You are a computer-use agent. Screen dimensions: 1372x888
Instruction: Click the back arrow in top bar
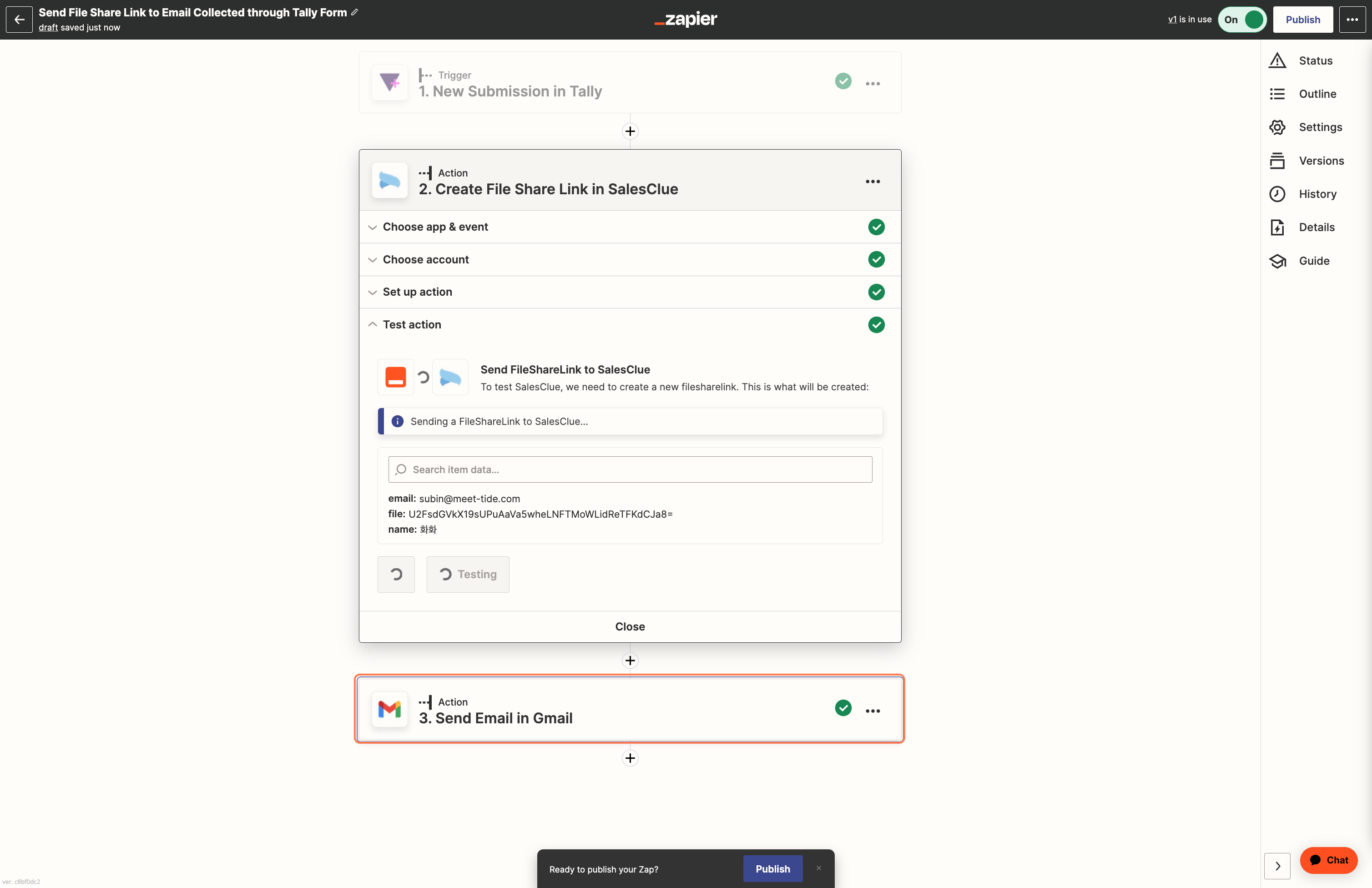(19, 20)
